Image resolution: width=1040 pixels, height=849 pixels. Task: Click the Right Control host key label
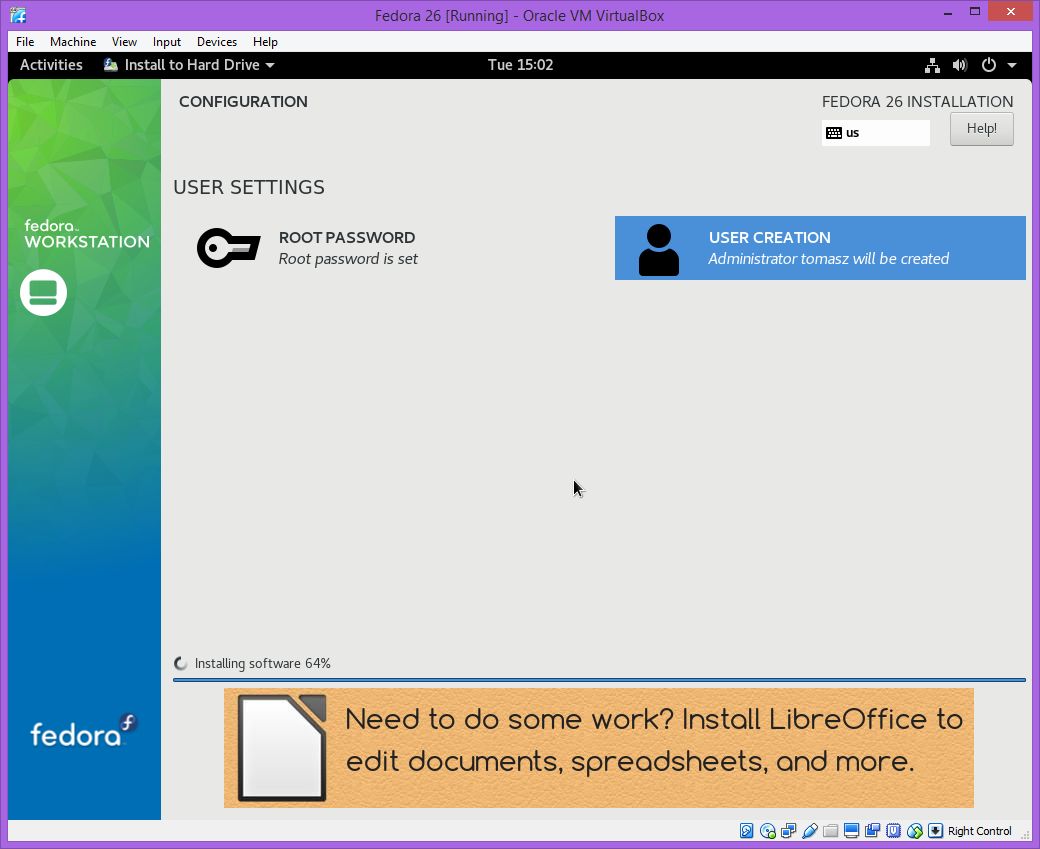point(980,831)
